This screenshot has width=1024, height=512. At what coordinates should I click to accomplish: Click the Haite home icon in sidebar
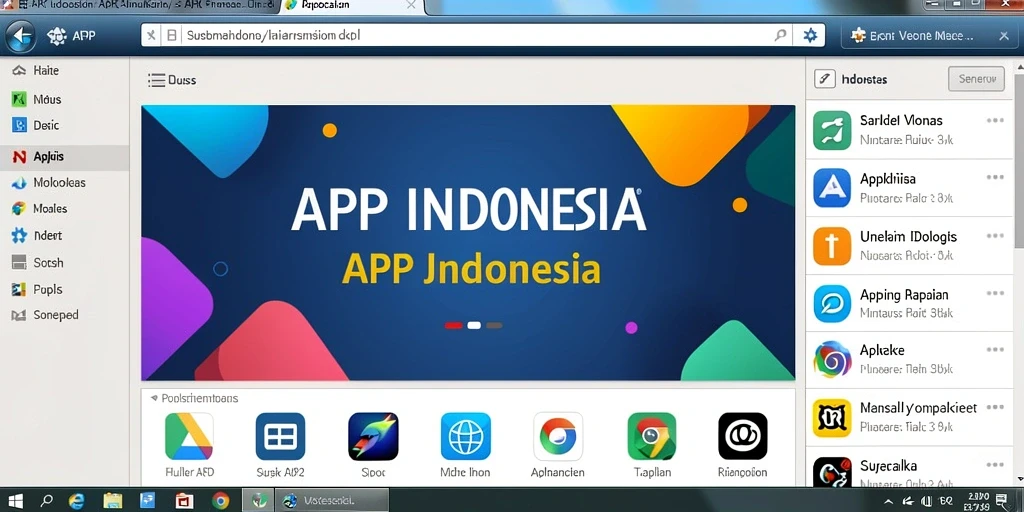(x=20, y=71)
